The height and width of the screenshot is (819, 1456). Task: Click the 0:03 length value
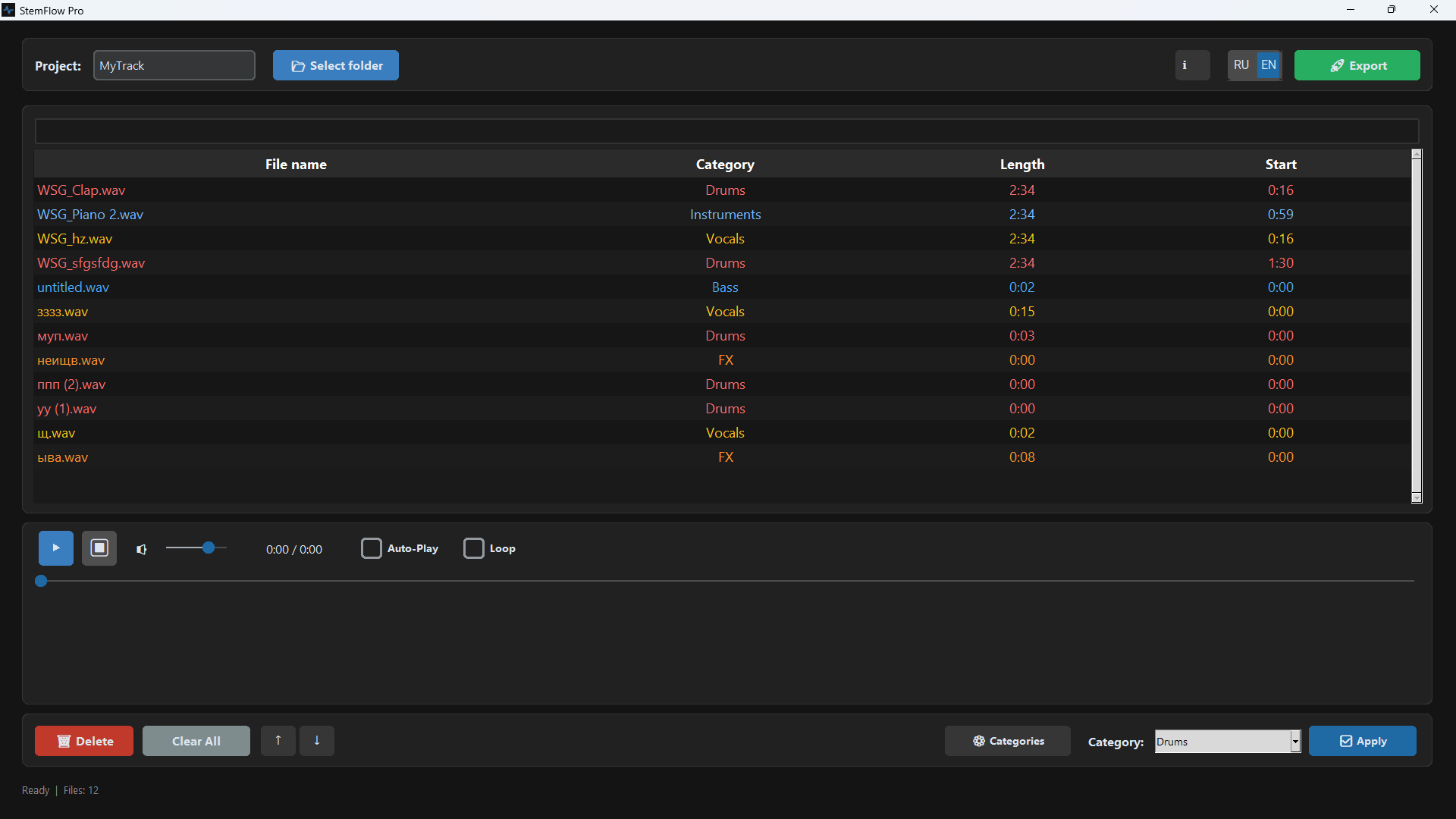1022,336
